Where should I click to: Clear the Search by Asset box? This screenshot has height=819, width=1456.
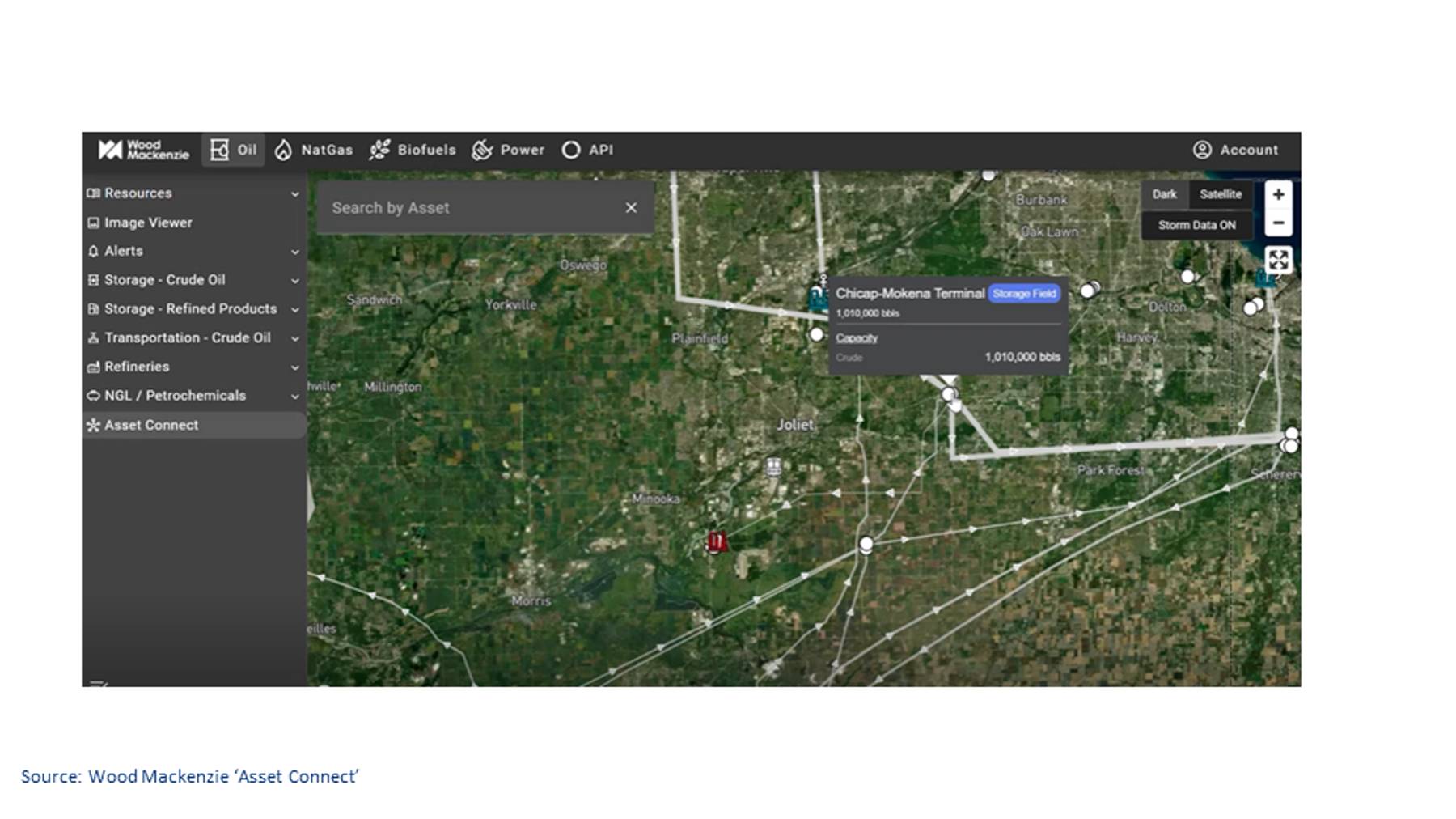(631, 208)
